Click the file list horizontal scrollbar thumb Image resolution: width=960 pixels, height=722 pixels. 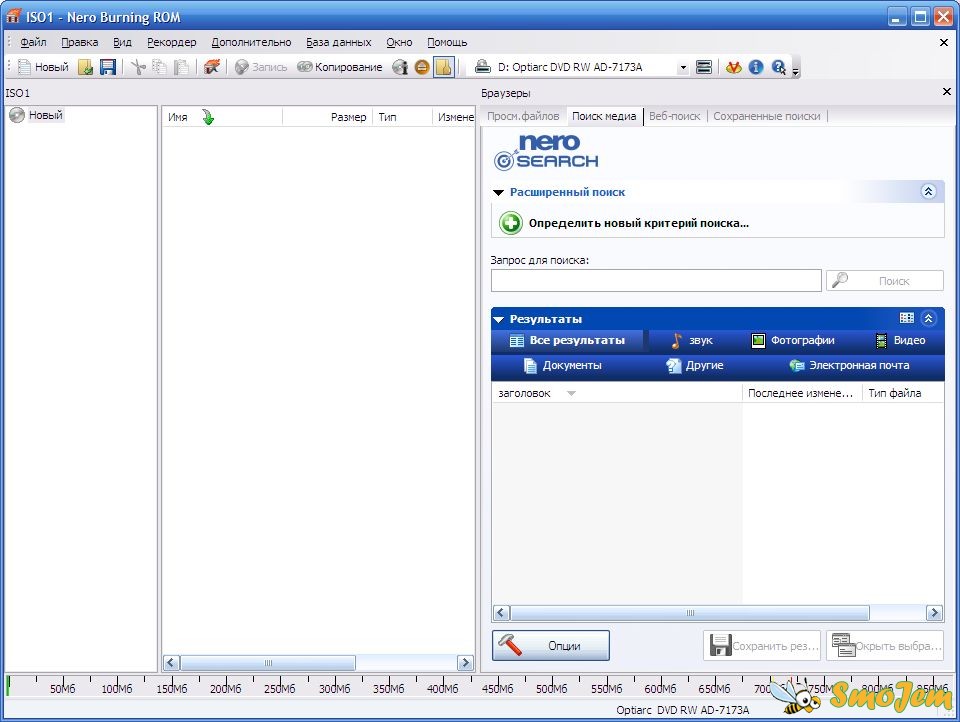(268, 663)
